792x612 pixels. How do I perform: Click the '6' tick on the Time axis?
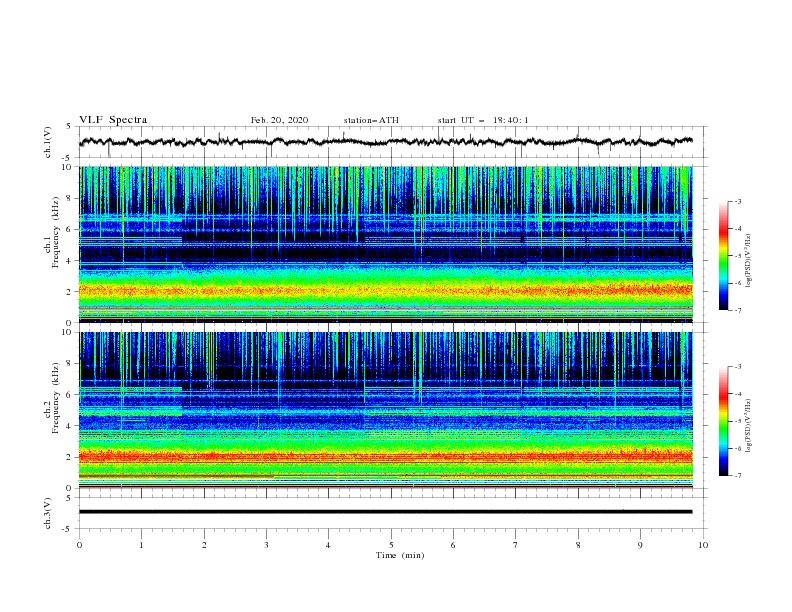453,545
